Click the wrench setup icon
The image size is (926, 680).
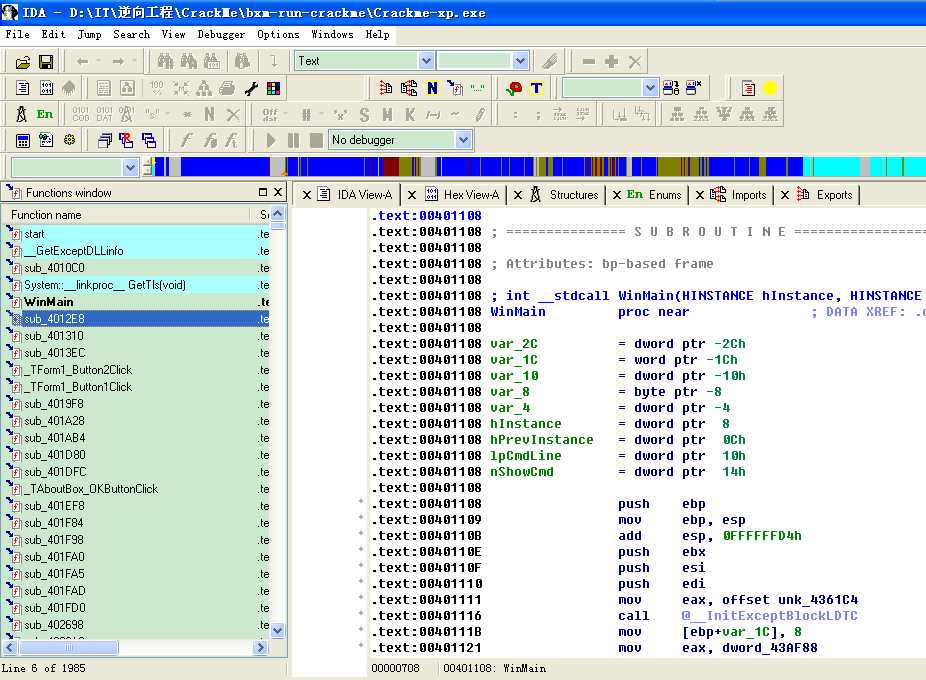(251, 88)
